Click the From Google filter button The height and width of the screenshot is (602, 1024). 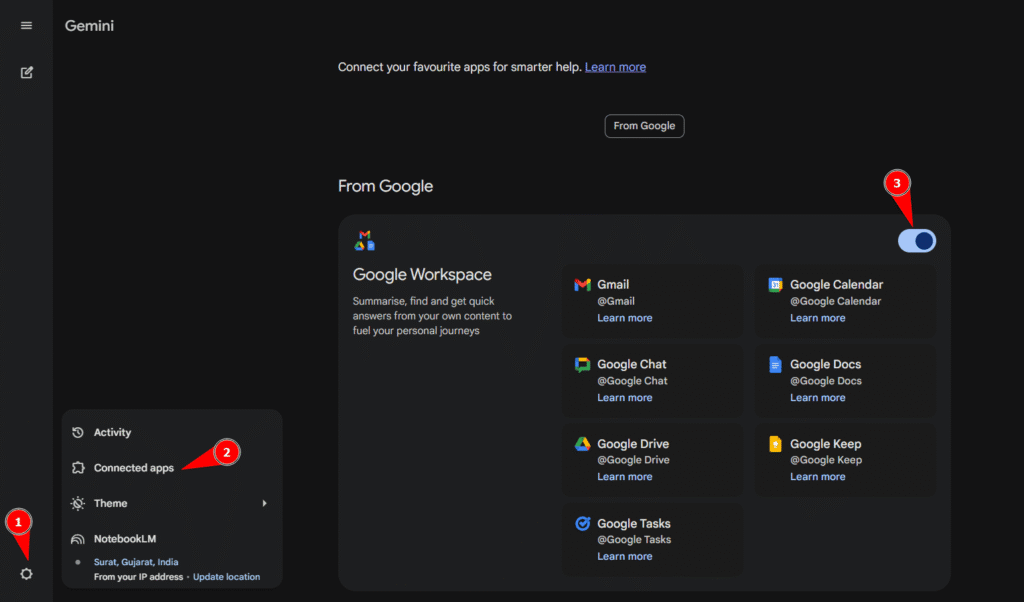coord(644,126)
